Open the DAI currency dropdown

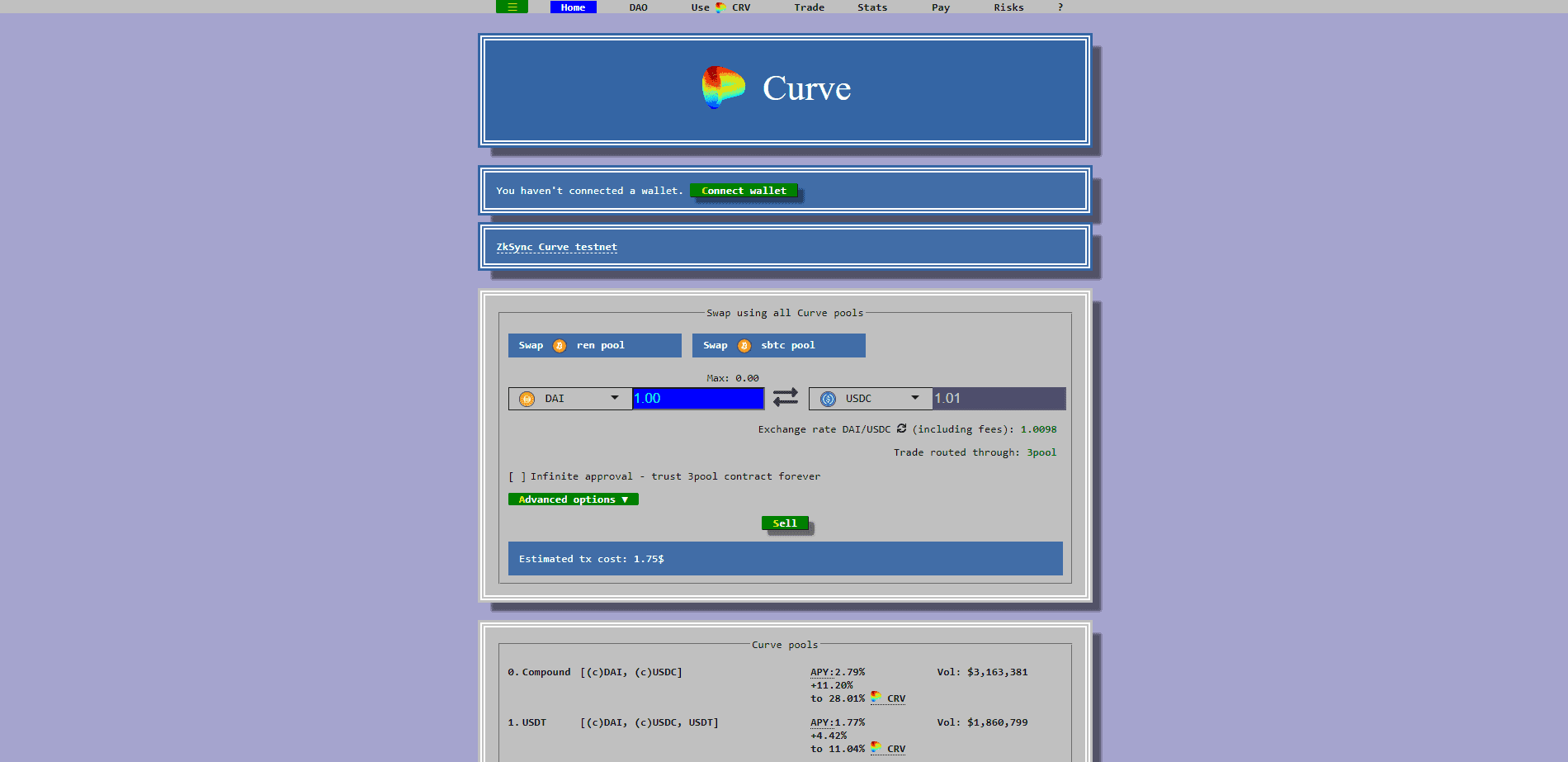[x=570, y=399]
